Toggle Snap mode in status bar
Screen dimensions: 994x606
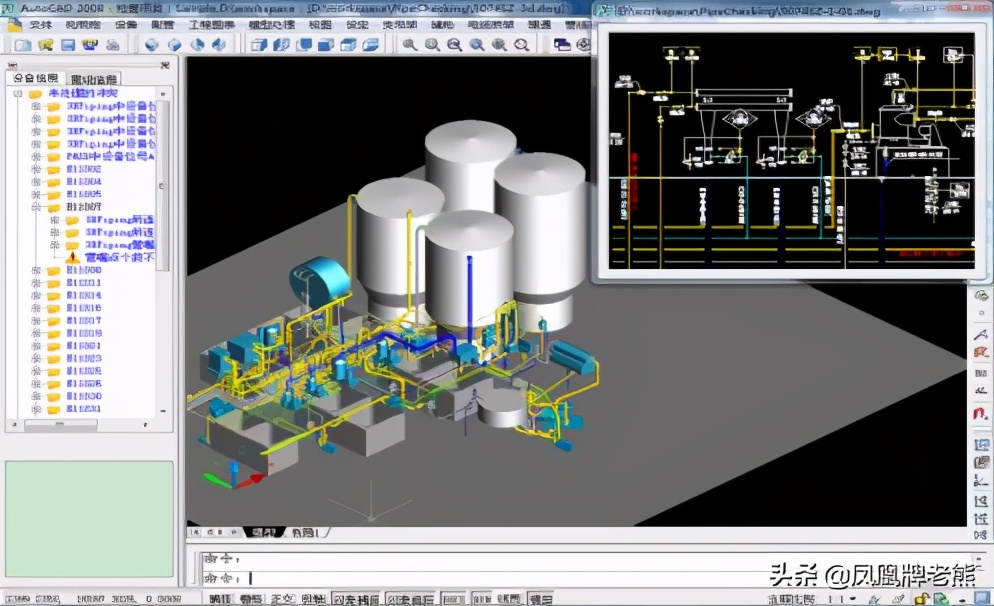coord(221,598)
